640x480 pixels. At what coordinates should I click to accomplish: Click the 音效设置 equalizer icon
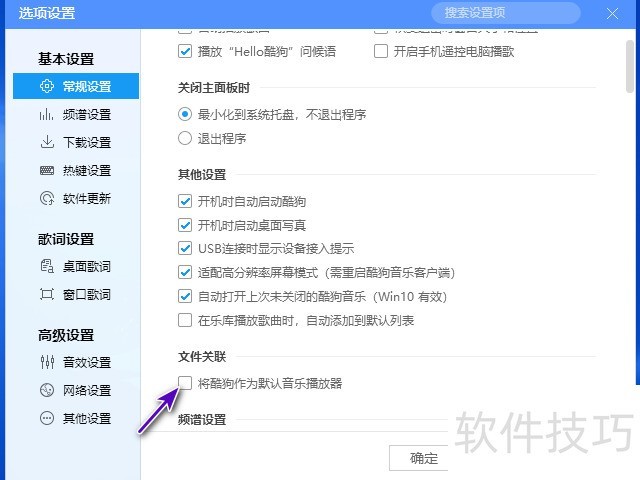click(46, 363)
